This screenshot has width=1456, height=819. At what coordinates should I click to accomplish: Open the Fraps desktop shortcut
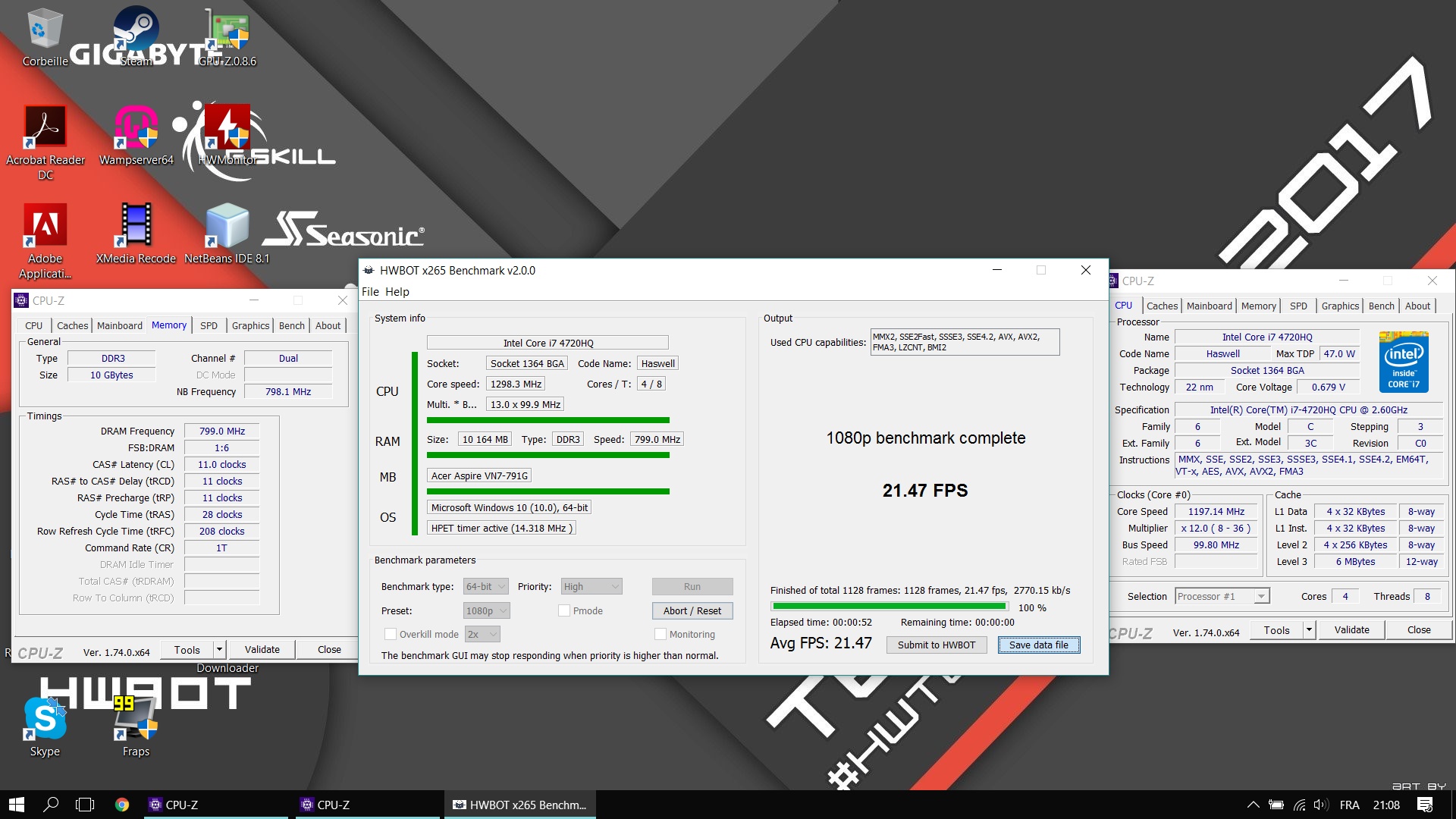[136, 726]
